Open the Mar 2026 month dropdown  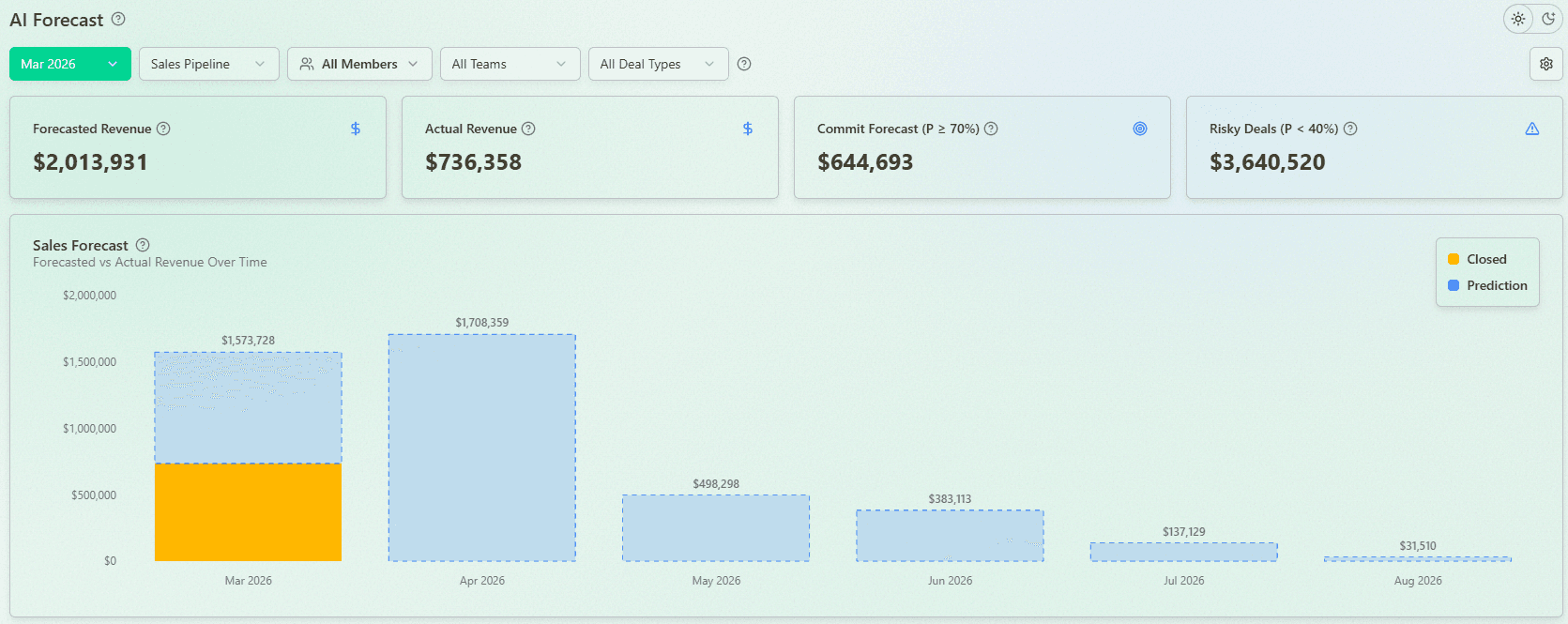click(70, 64)
